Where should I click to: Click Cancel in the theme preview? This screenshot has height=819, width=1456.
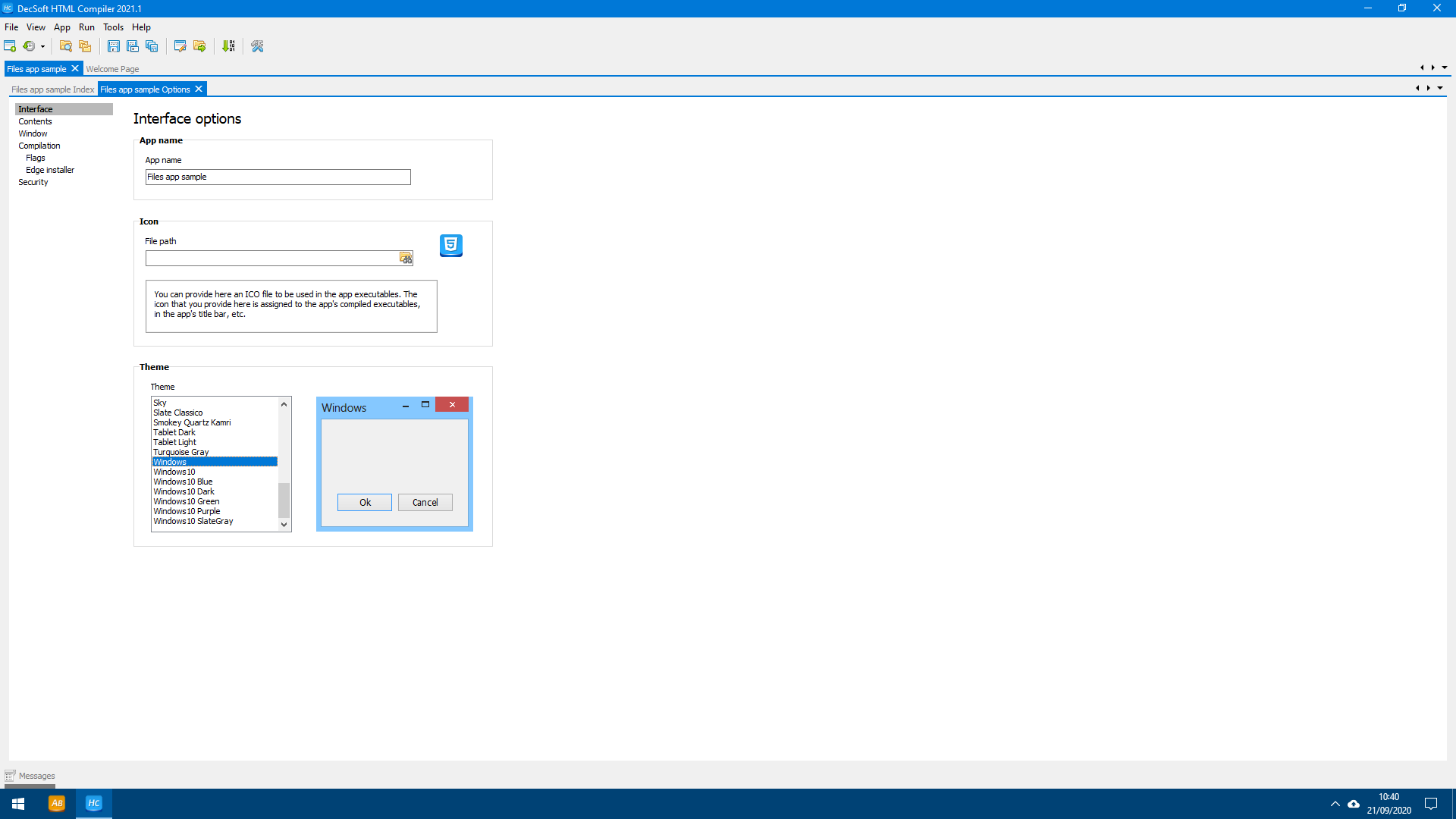click(425, 502)
